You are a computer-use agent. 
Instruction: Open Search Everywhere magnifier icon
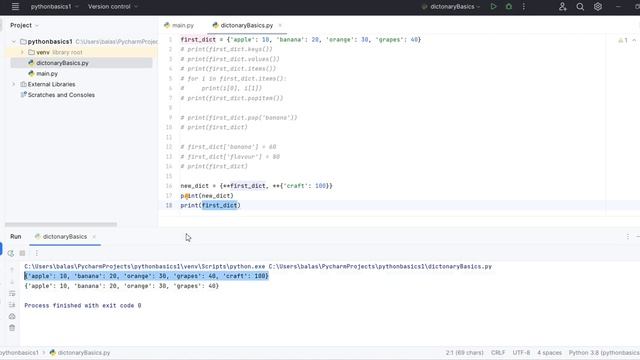580,7
